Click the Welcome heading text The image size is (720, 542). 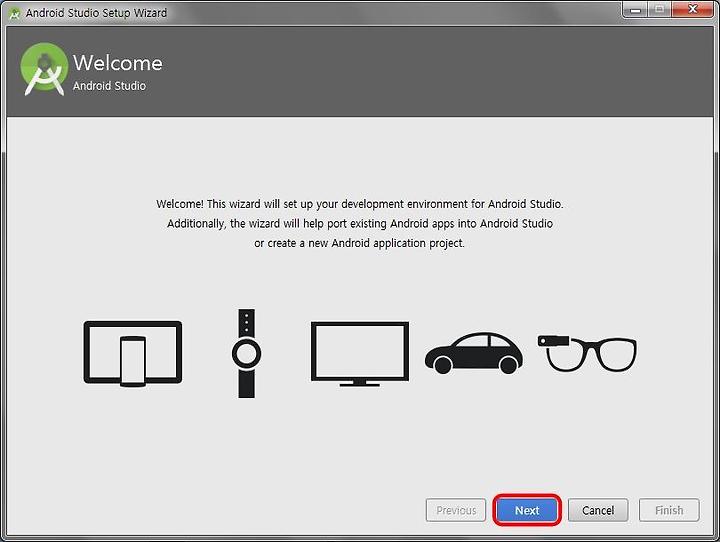(118, 63)
